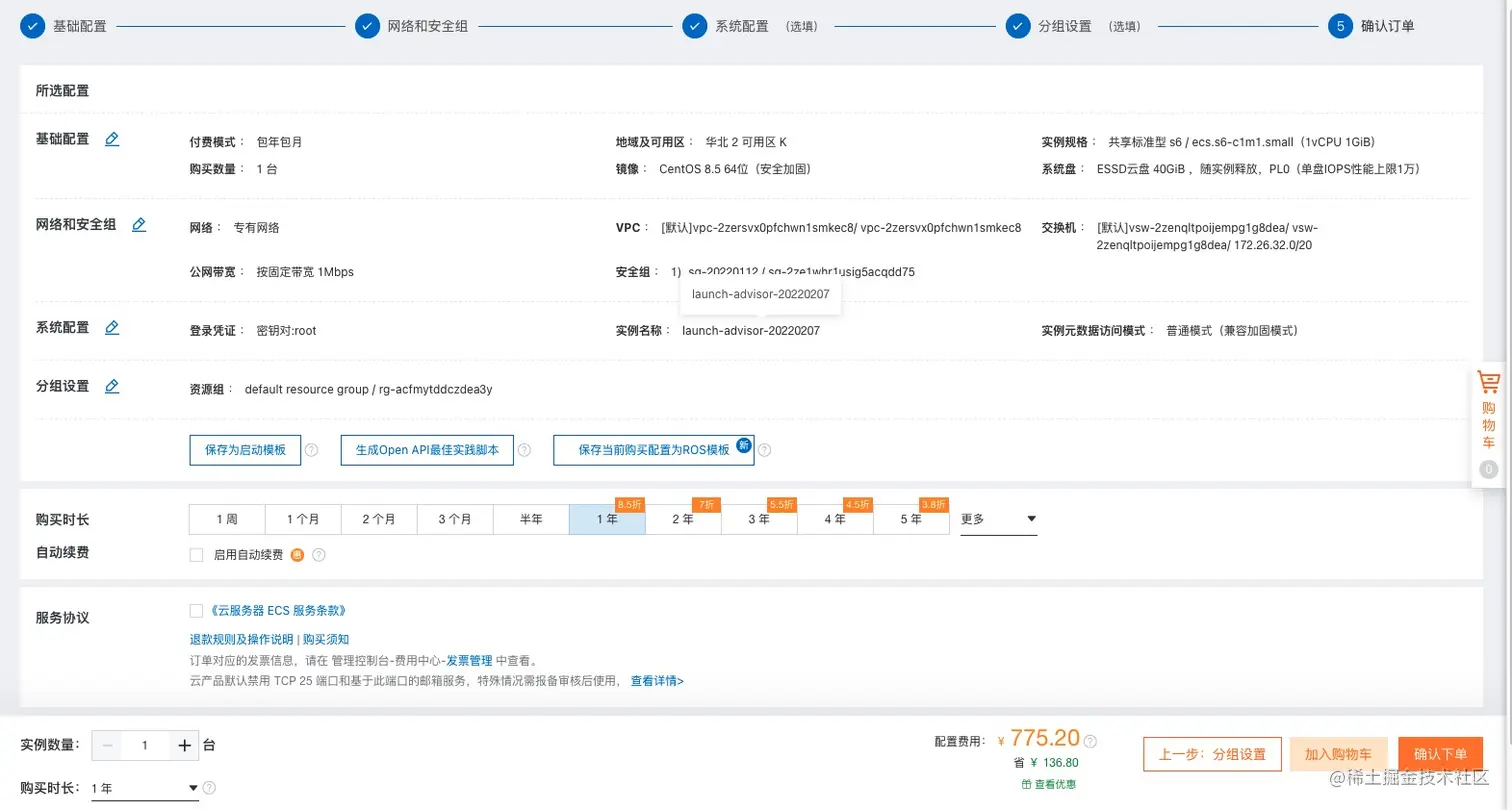
Task: Select 1个月 purchase duration
Action: tap(303, 519)
